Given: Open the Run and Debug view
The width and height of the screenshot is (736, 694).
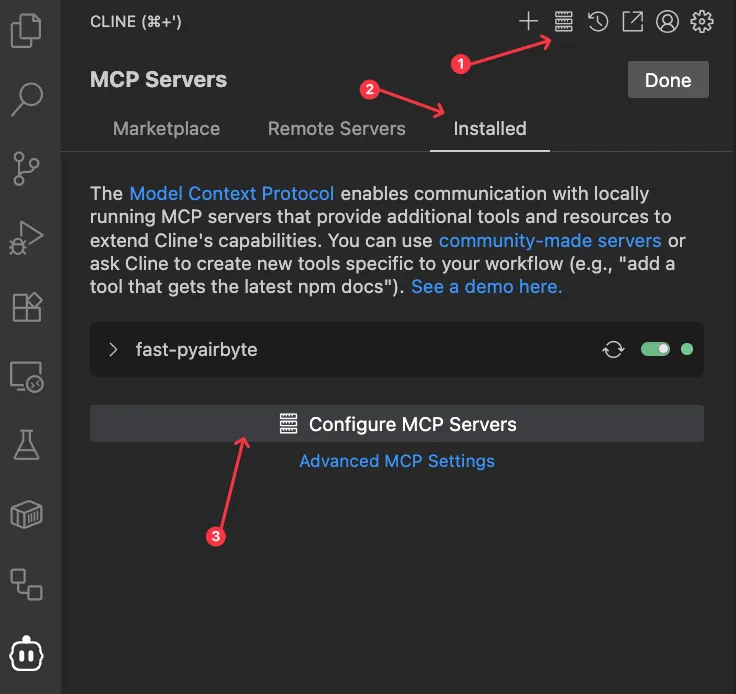Looking at the screenshot, I should [26, 237].
